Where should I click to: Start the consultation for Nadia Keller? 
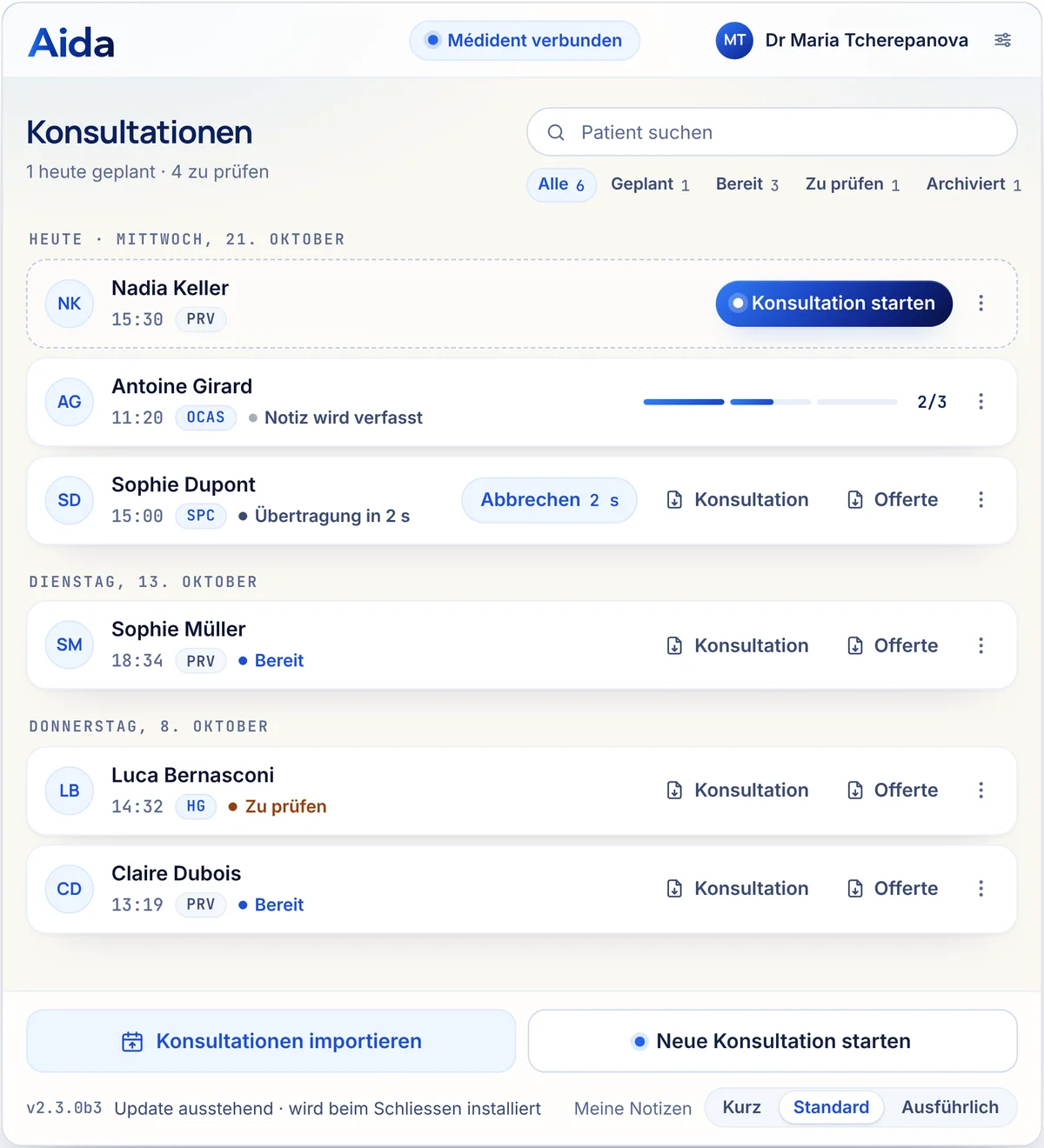[x=834, y=304]
